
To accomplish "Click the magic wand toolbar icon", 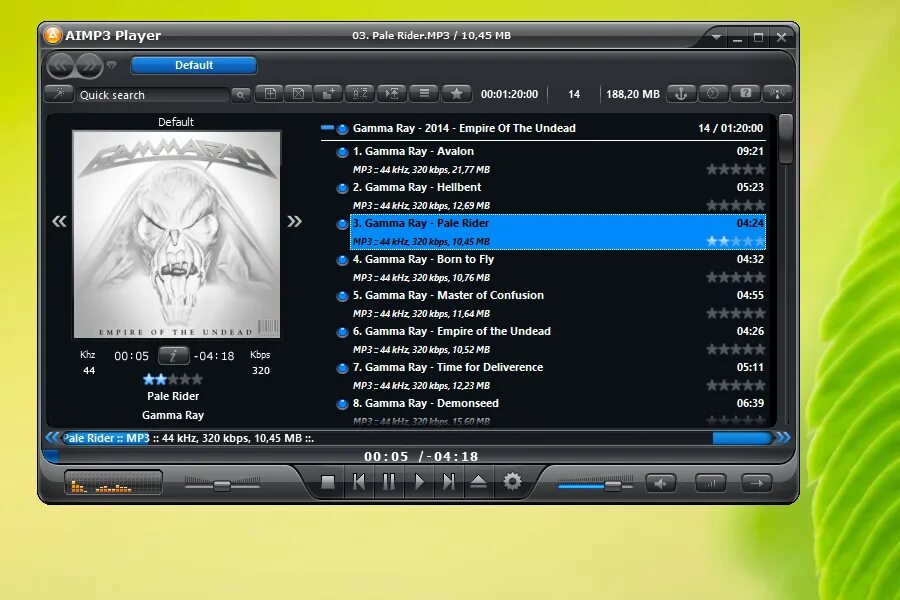I will (x=59, y=94).
